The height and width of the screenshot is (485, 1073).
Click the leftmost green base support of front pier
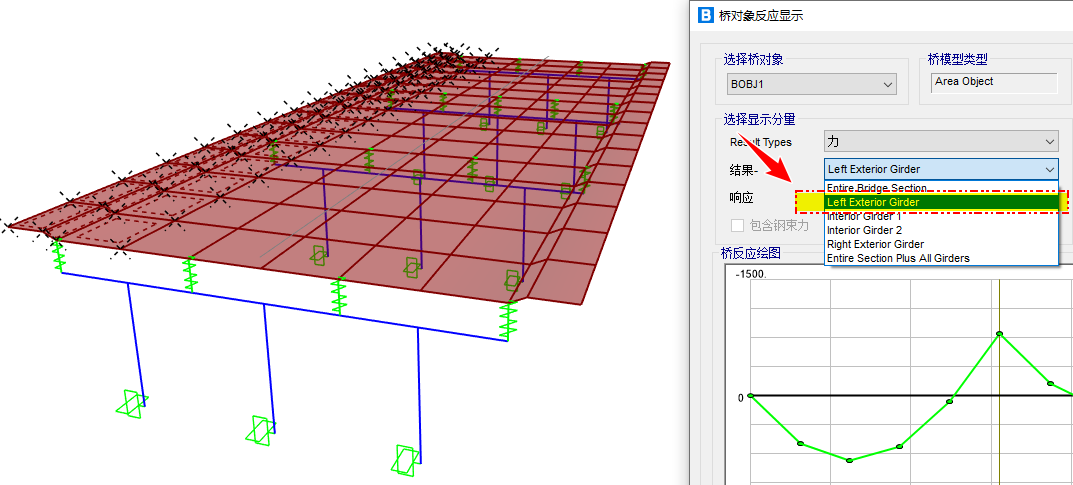(x=130, y=402)
